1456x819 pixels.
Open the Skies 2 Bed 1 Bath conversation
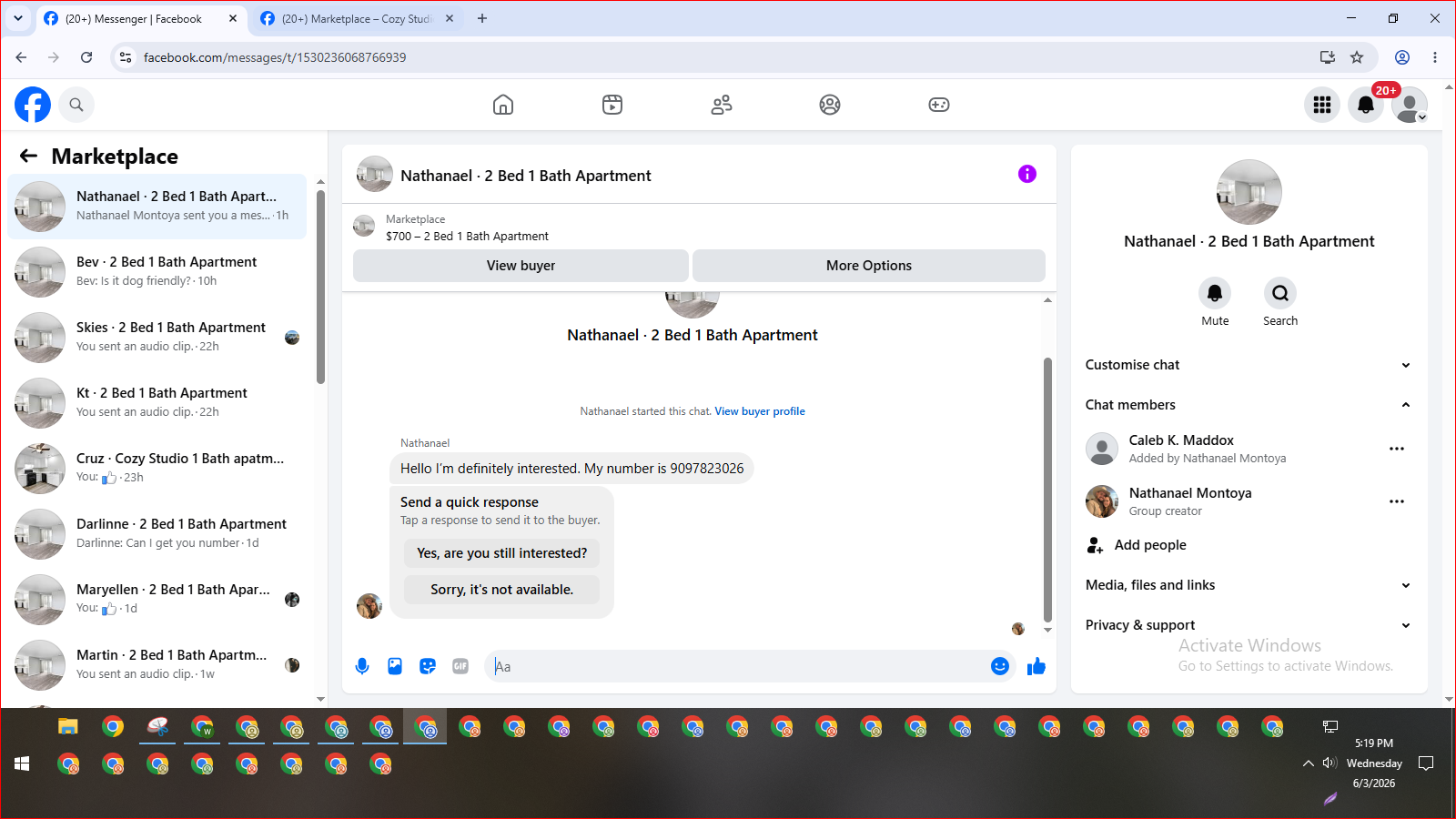click(x=157, y=338)
